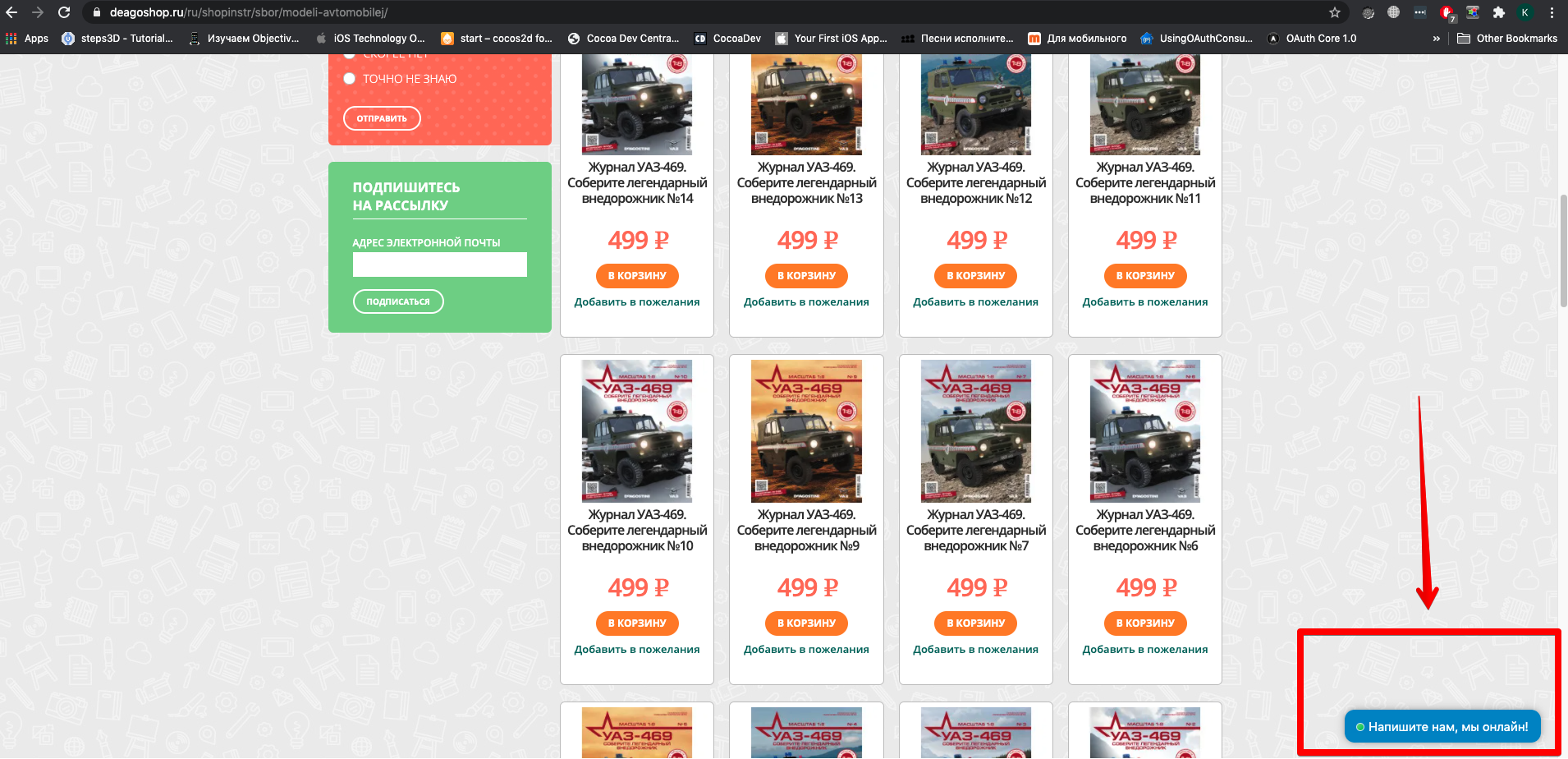Open the 'CocoaDev' bookmark
This screenshot has height=759, width=1568.
[727, 39]
